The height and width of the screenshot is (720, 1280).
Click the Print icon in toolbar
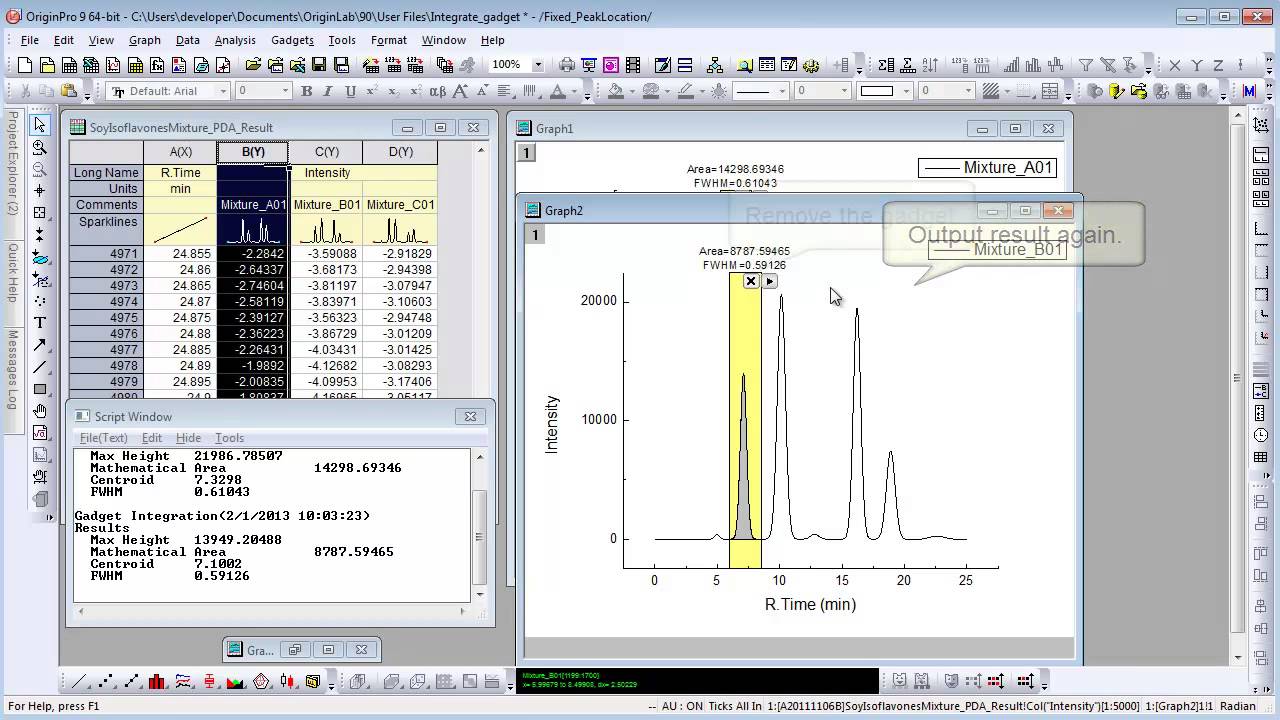pos(567,65)
